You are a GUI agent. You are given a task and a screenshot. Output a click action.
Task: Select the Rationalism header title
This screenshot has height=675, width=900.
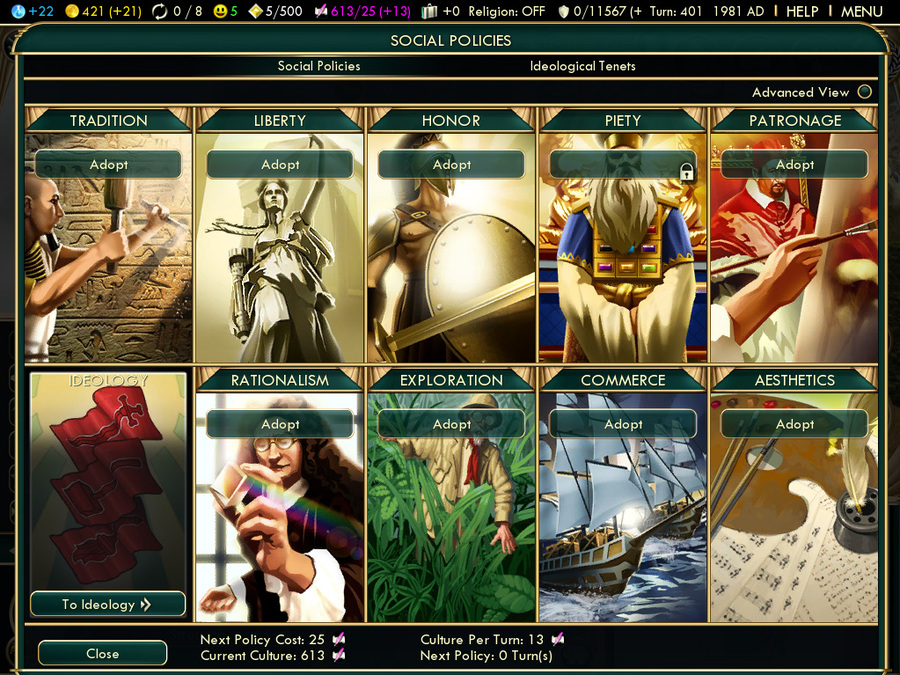[x=280, y=380]
